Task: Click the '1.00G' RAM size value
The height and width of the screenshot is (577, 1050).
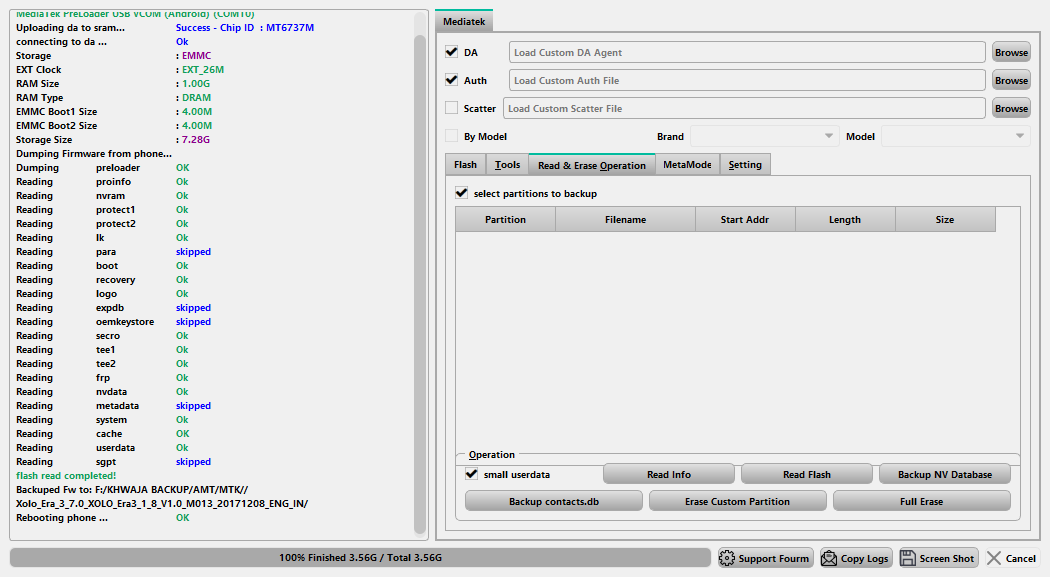Action: point(196,84)
